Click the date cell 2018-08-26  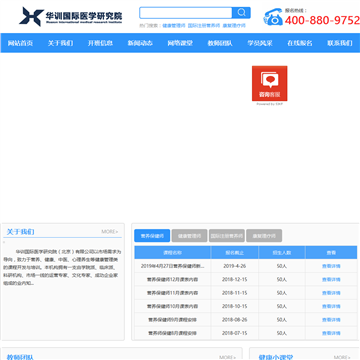[235, 320]
